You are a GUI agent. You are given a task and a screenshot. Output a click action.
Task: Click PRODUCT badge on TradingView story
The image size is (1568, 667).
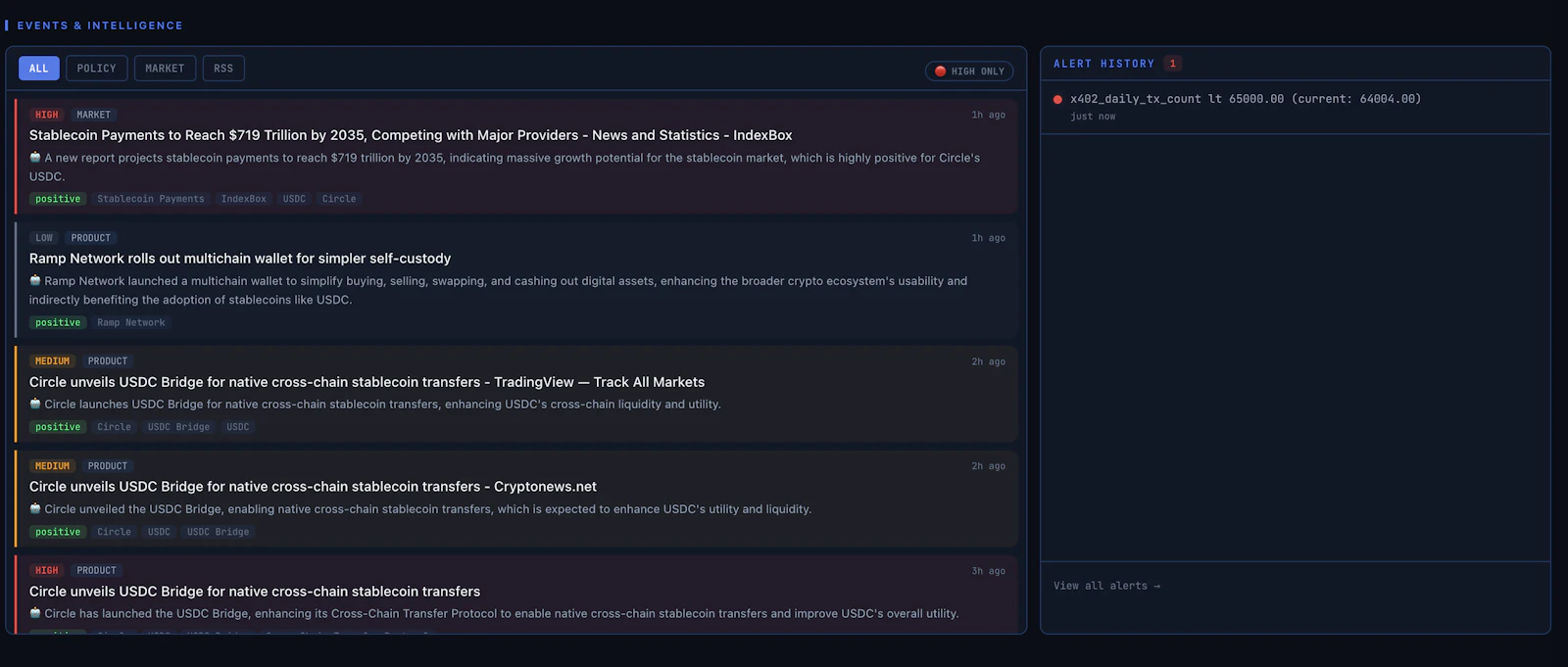click(108, 361)
